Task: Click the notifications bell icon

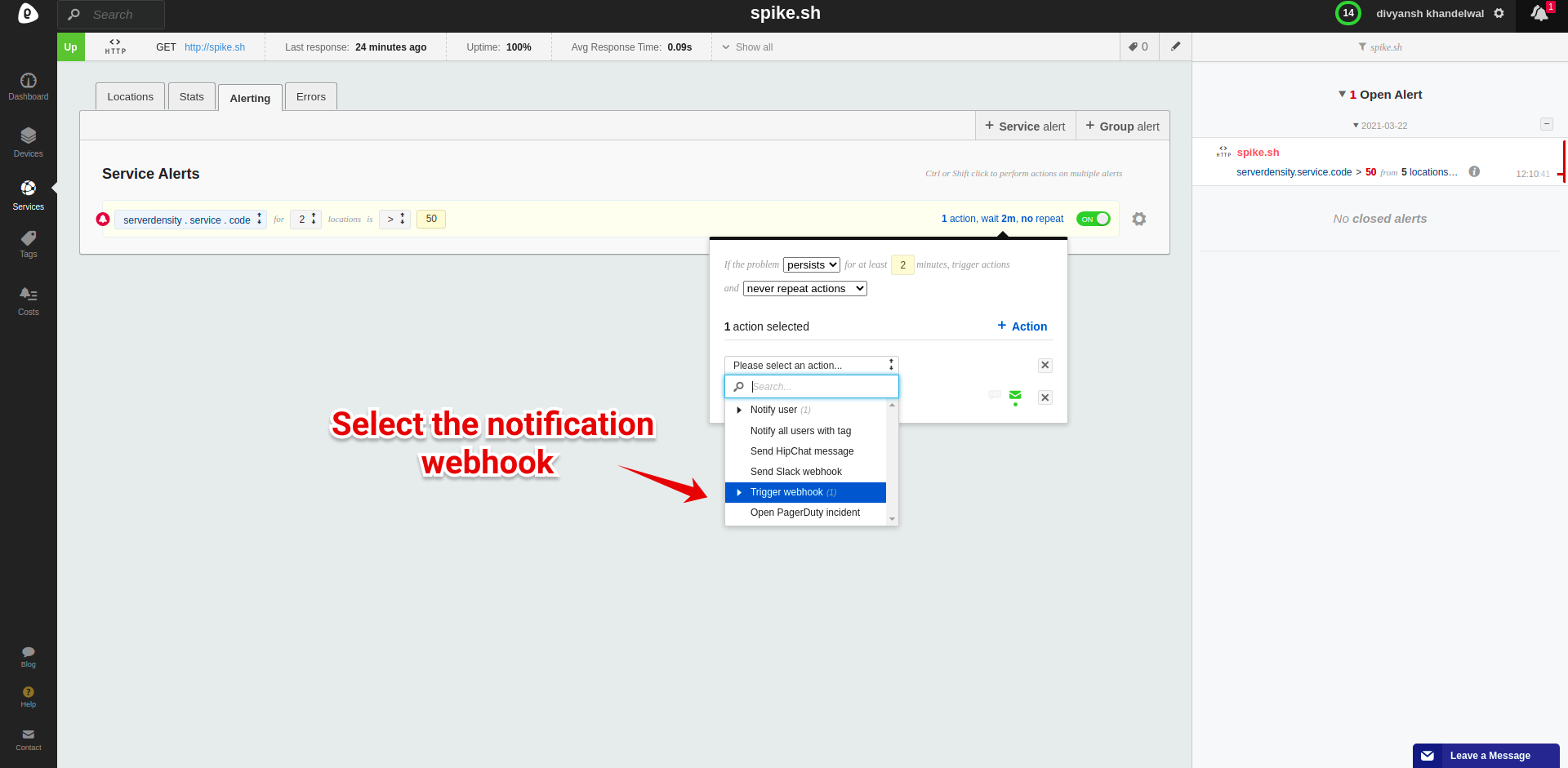Action: click(1539, 14)
